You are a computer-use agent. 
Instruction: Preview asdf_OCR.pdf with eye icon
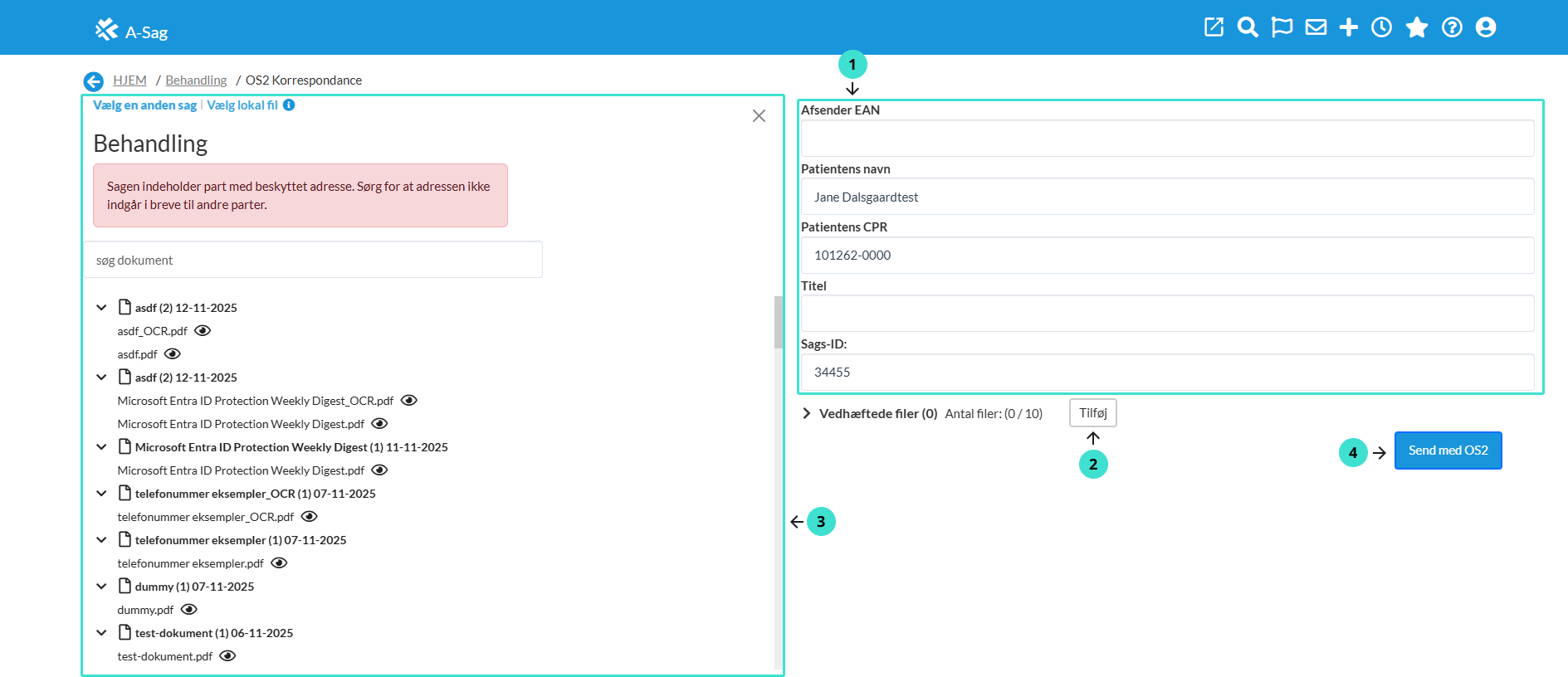pyautogui.click(x=203, y=331)
